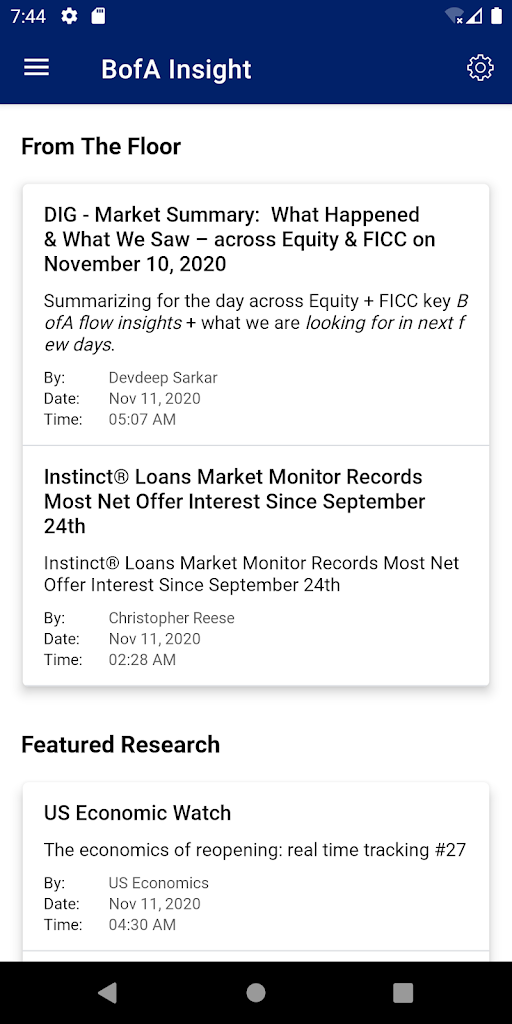
Task: Tap the BofA Insight app title
Action: point(176,69)
